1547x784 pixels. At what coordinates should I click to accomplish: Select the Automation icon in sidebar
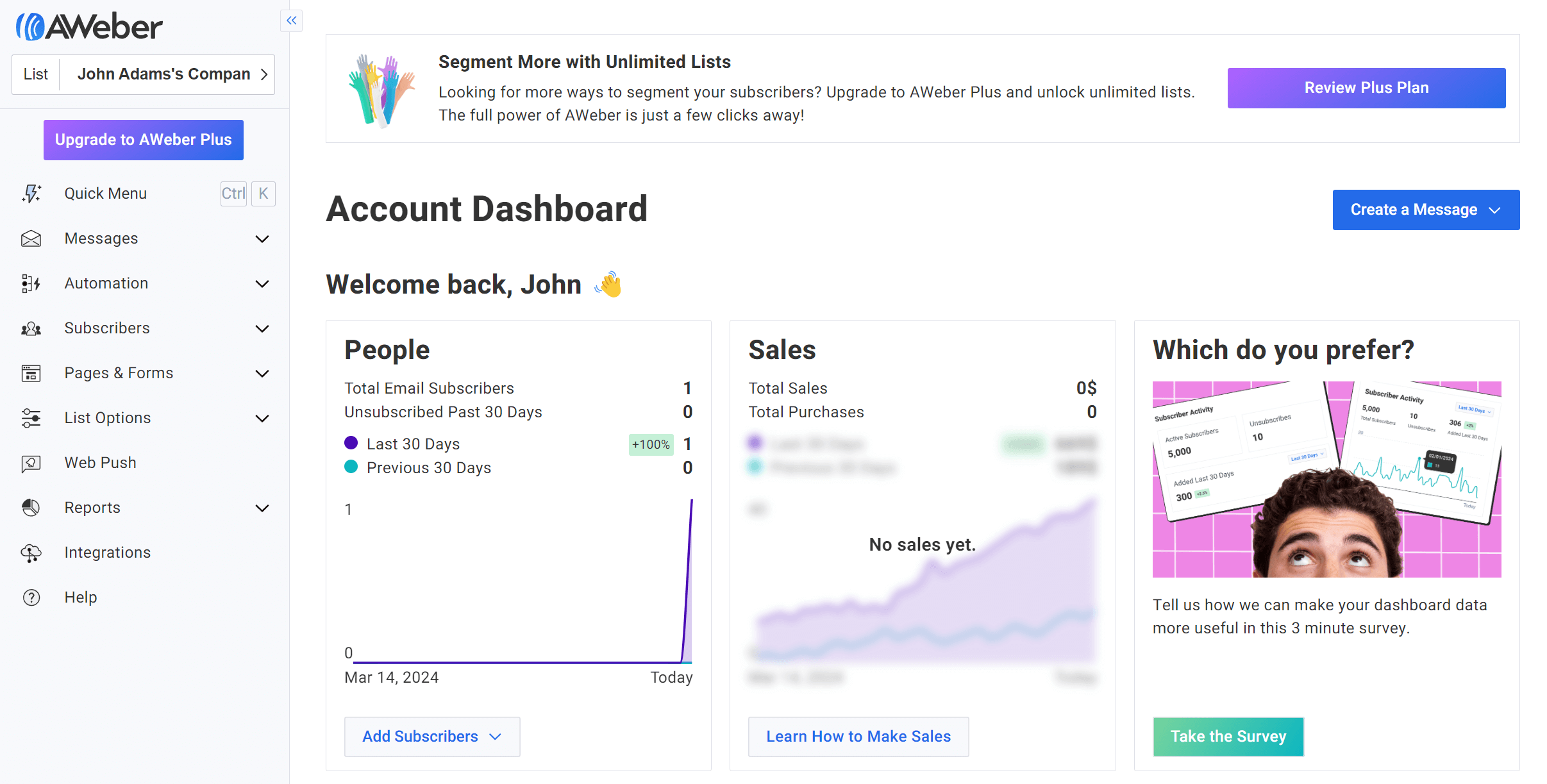pos(31,283)
